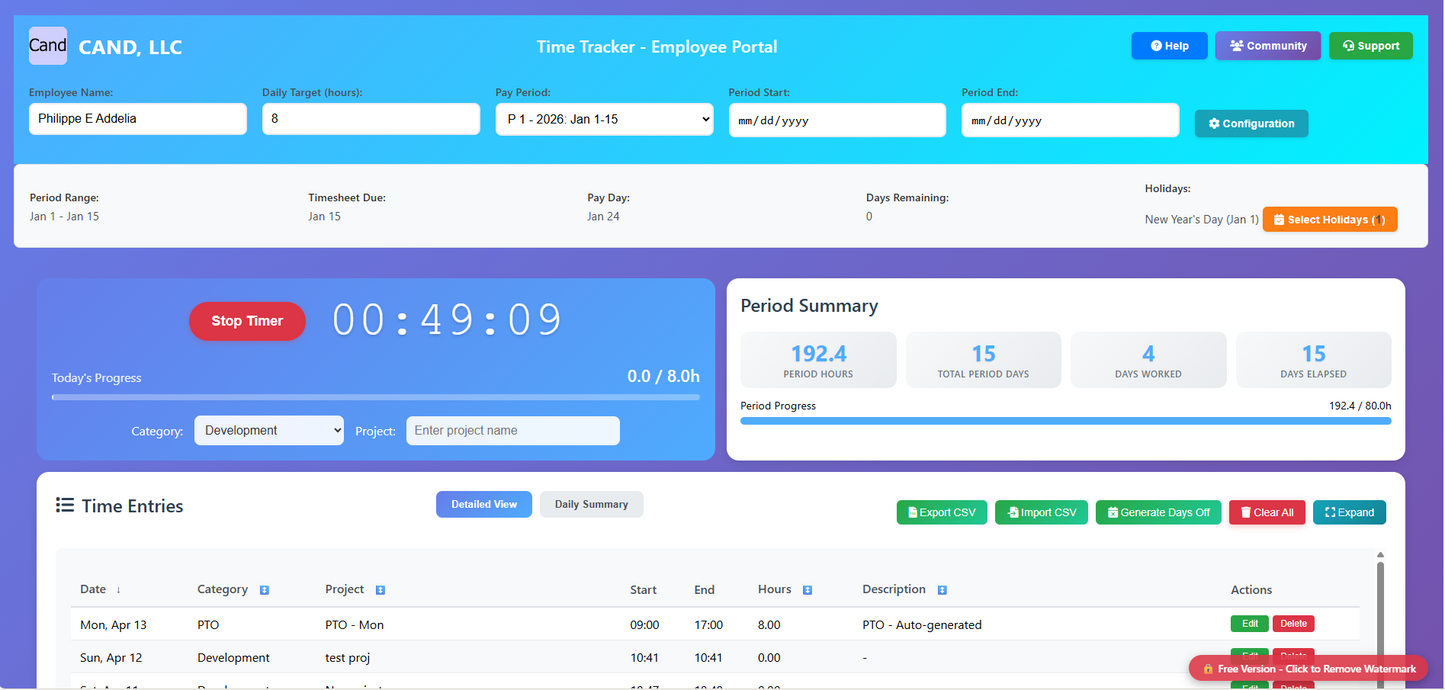The height and width of the screenshot is (690, 1445).
Task: Open the Help button
Action: click(1169, 46)
